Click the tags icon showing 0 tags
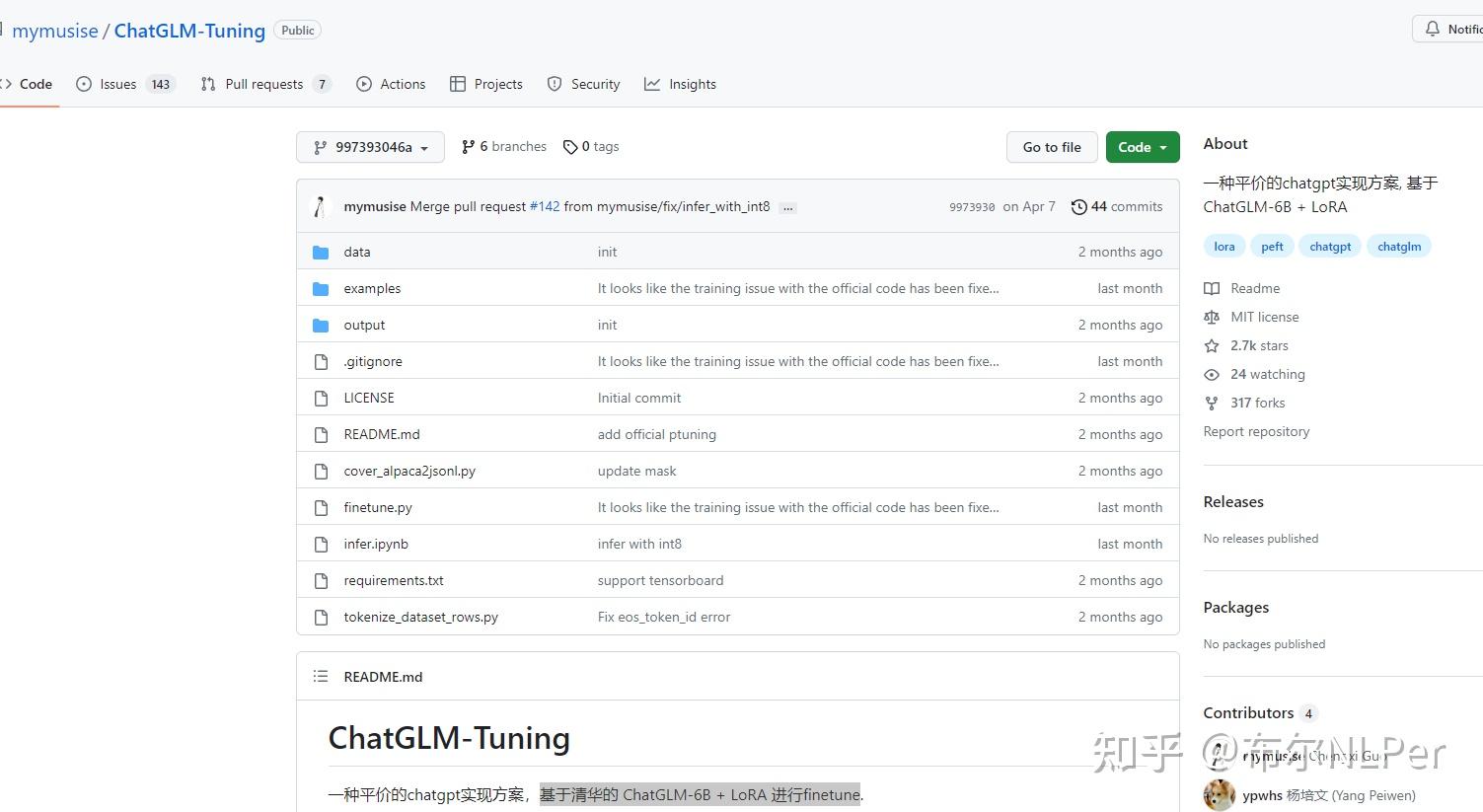This screenshot has height=812, width=1483. (571, 146)
